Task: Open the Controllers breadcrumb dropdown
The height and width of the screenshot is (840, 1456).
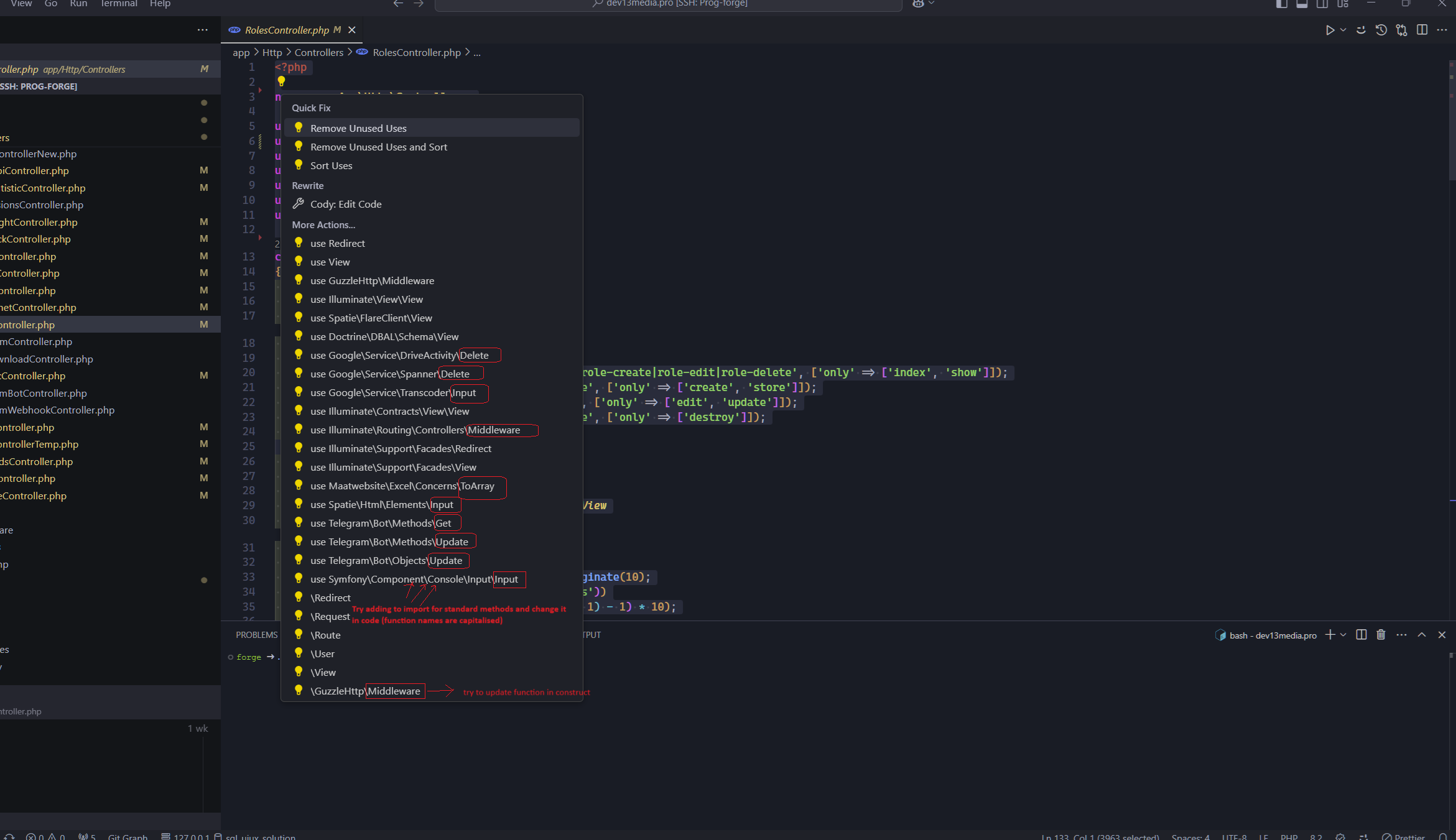Action: [319, 52]
